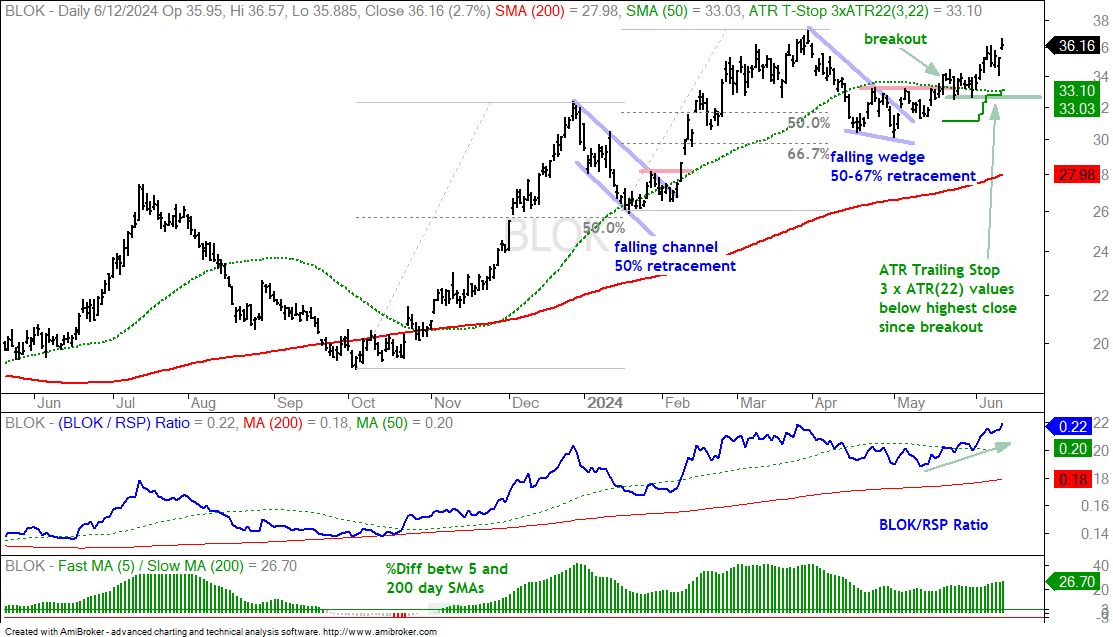The width and height of the screenshot is (1113, 637).
Task: Click the 'SMA (50) = 33.03' header text
Action: 683,11
